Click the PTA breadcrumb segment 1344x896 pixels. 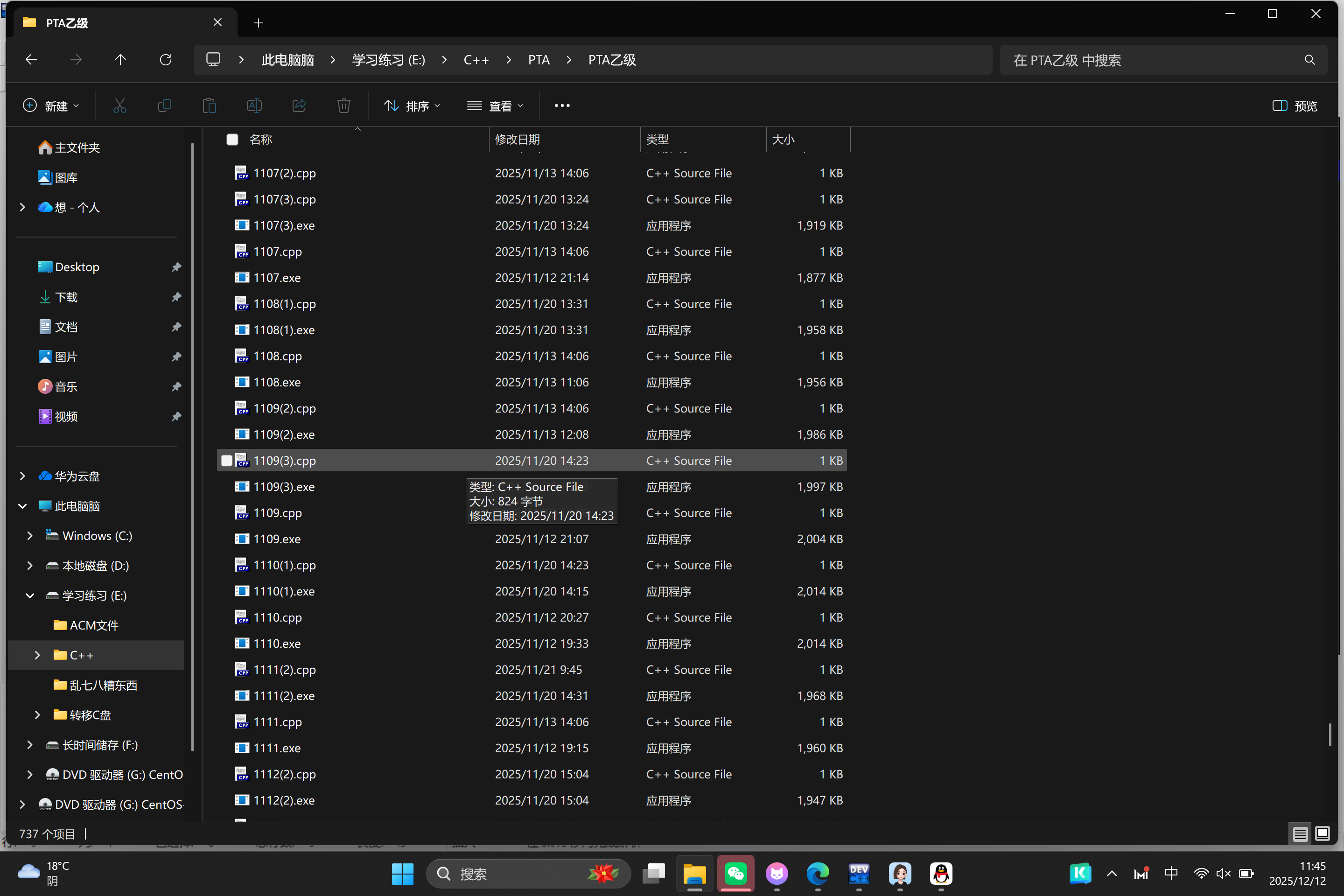[x=538, y=60]
